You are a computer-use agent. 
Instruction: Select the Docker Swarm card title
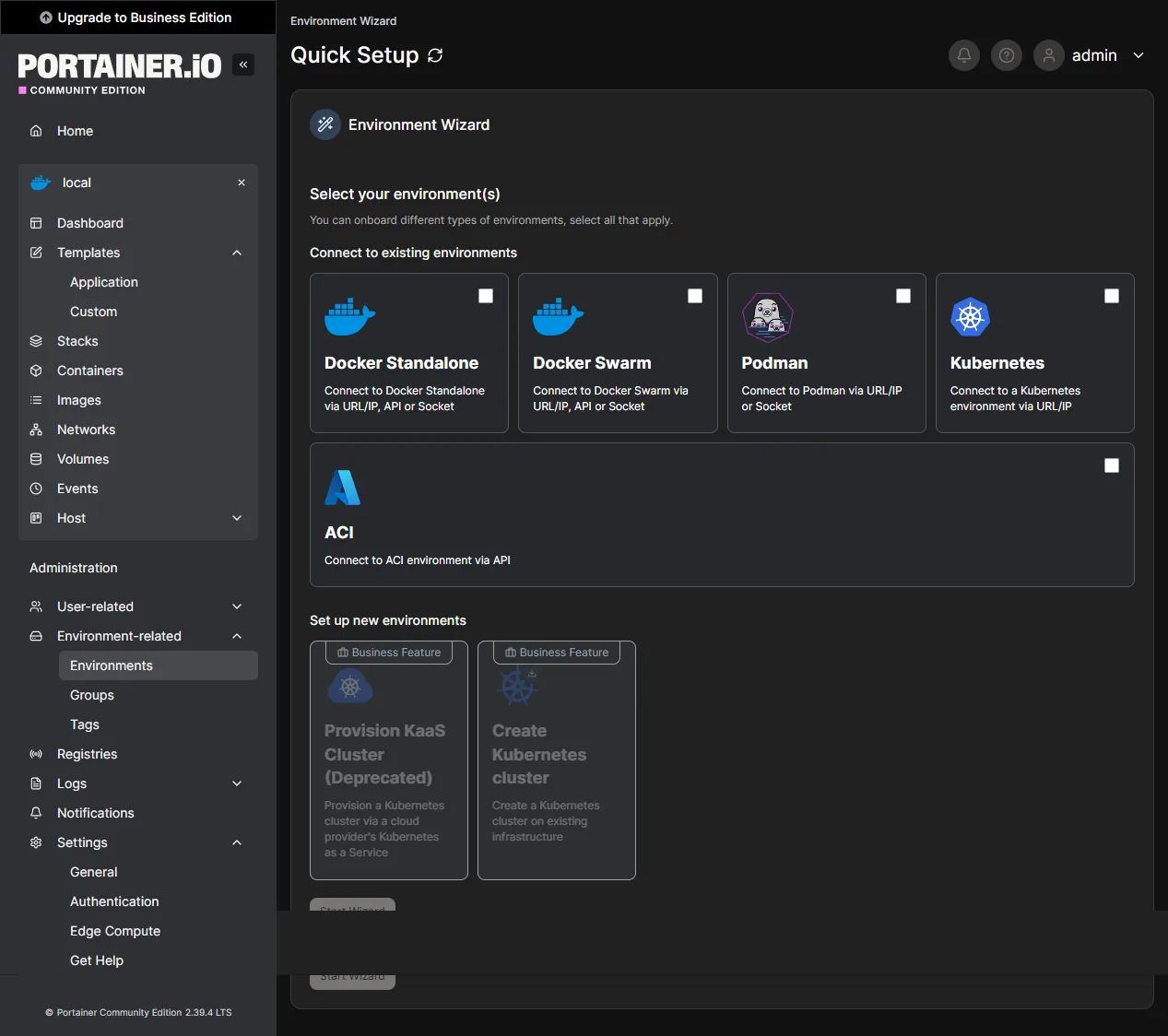pyautogui.click(x=592, y=363)
